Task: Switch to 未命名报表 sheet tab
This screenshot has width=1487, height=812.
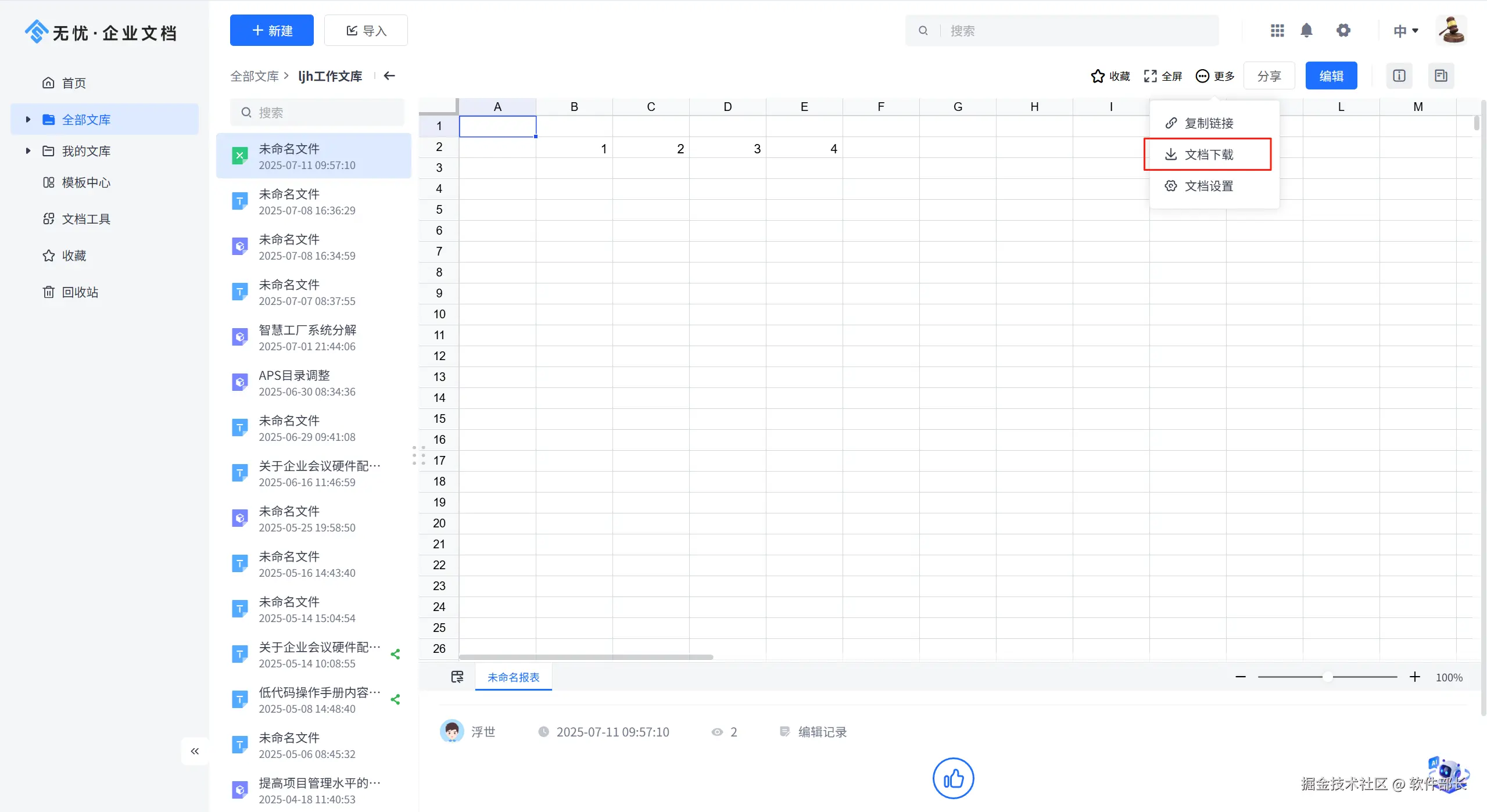Action: [513, 677]
